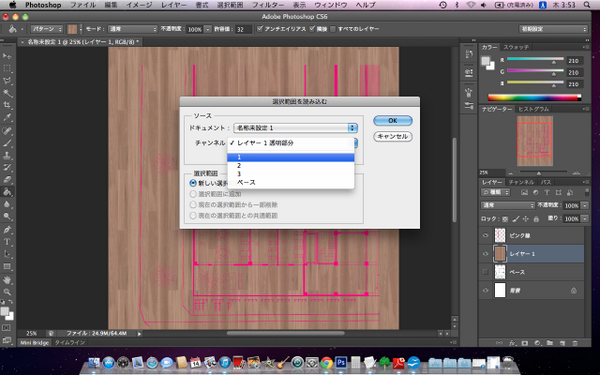Click the navigator zoom slider
Screen dimensions: 600x375
pyautogui.click(x=538, y=173)
